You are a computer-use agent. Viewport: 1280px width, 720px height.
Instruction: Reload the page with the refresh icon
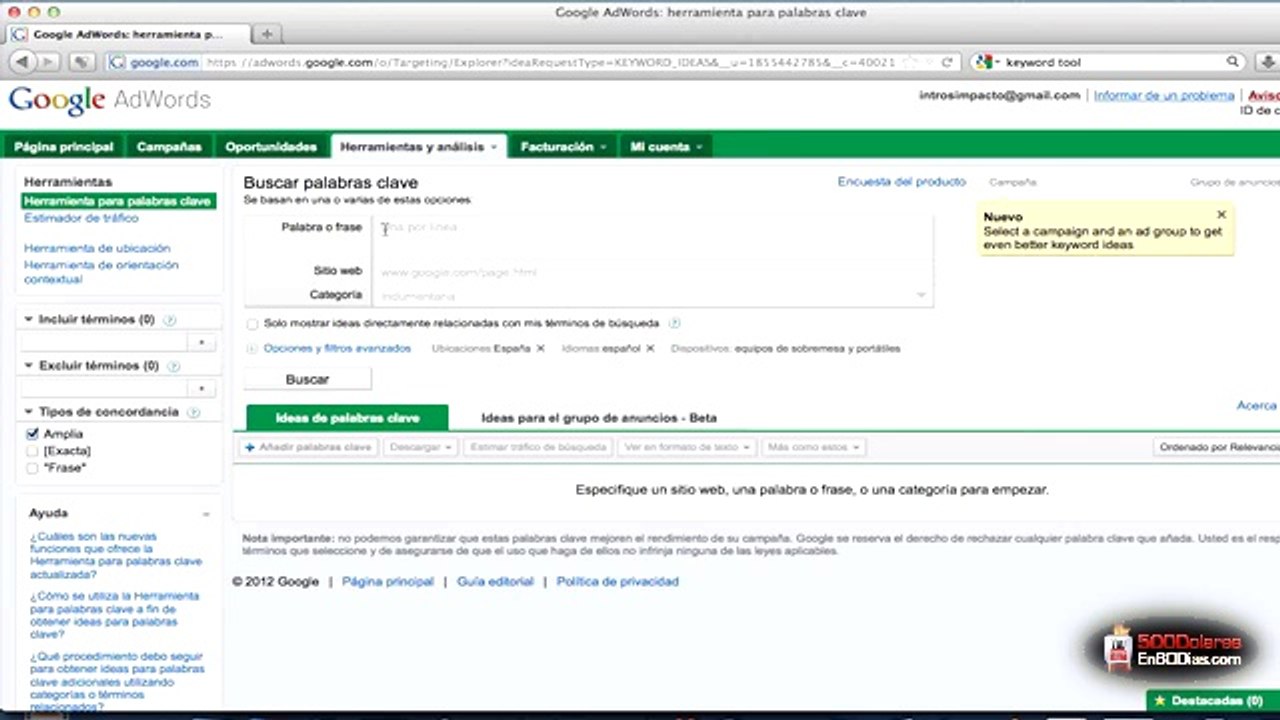pos(947,62)
